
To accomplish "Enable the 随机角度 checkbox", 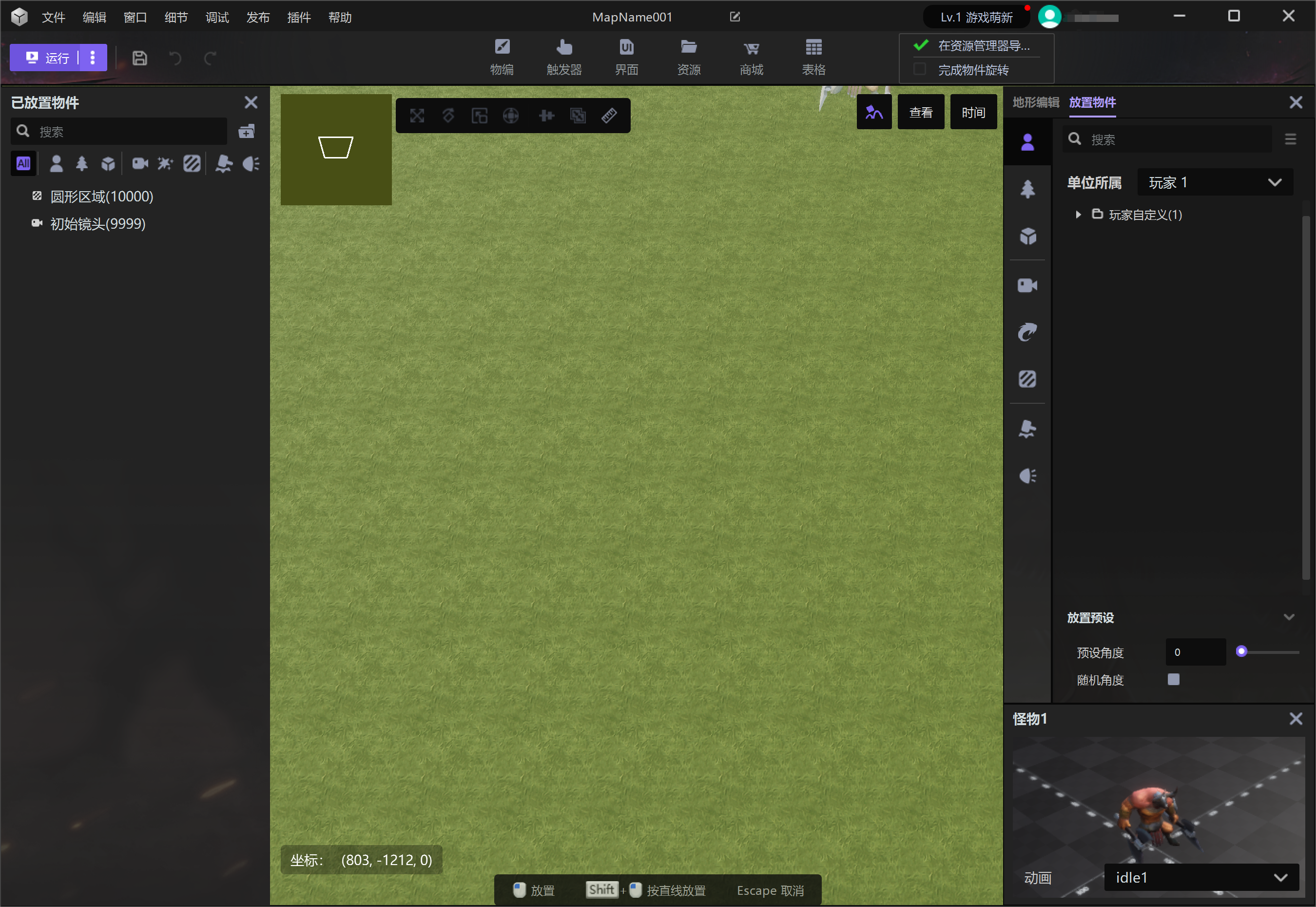I will pyautogui.click(x=1174, y=680).
